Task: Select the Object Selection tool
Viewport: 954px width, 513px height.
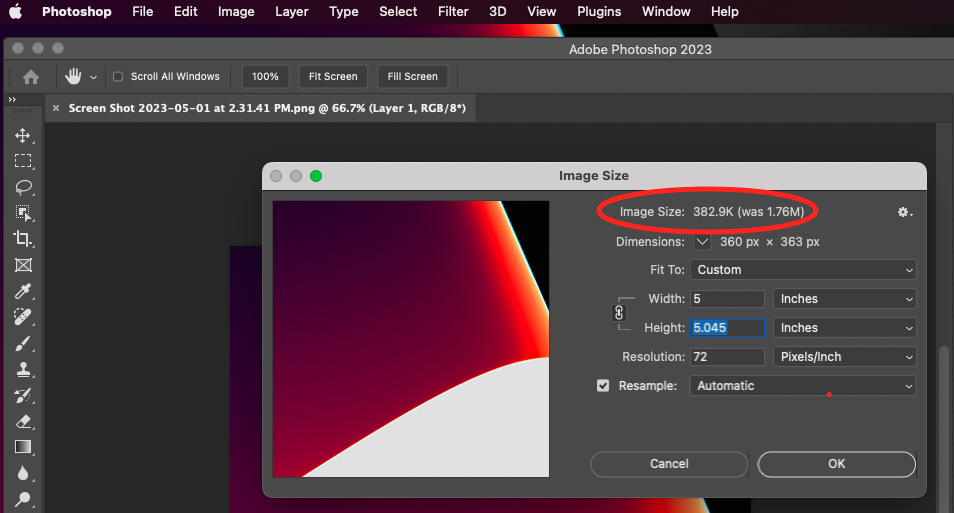Action: [x=23, y=213]
